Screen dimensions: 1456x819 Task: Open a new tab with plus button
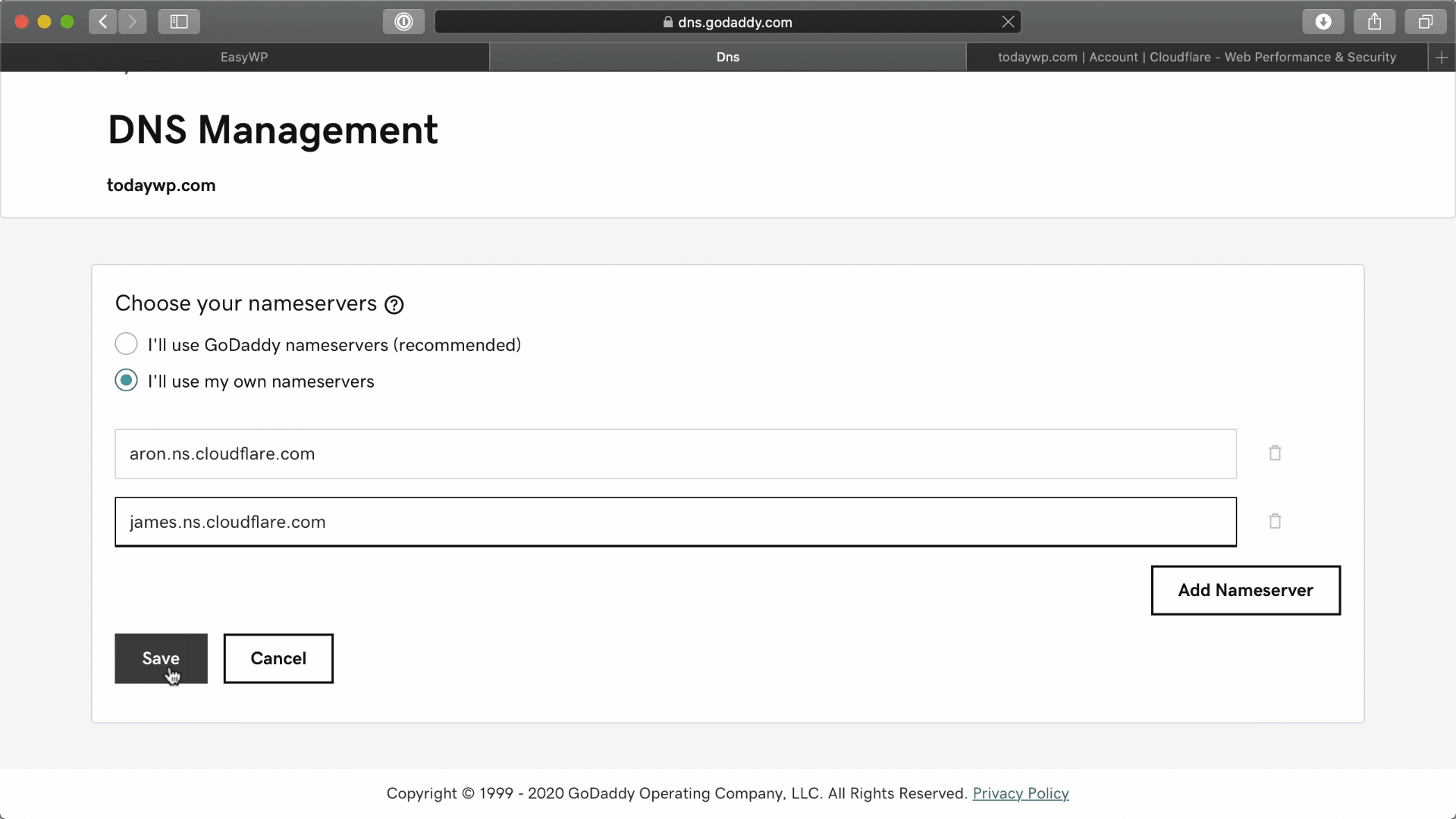pos(1442,57)
